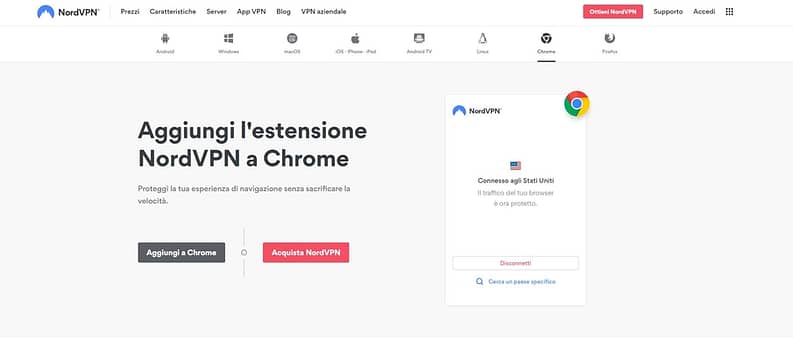Image resolution: width=793 pixels, height=364 pixels.
Task: Click the Ottieni NordVPN button
Action: coord(613,12)
